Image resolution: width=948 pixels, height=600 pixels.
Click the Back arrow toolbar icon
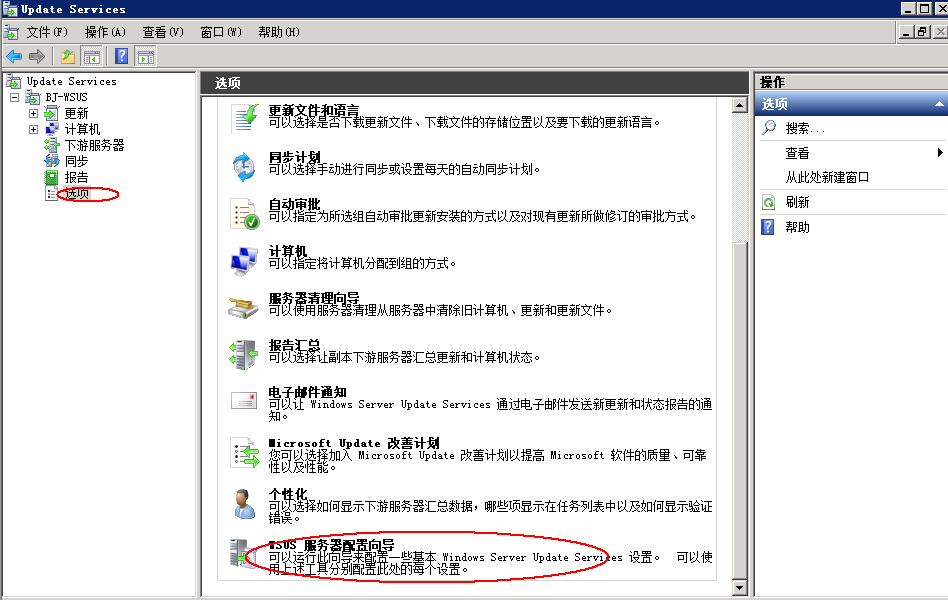[x=14, y=57]
